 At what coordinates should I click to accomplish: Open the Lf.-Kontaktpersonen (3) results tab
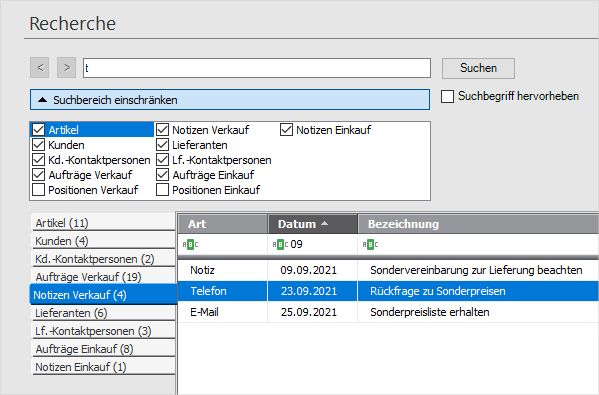(104, 331)
